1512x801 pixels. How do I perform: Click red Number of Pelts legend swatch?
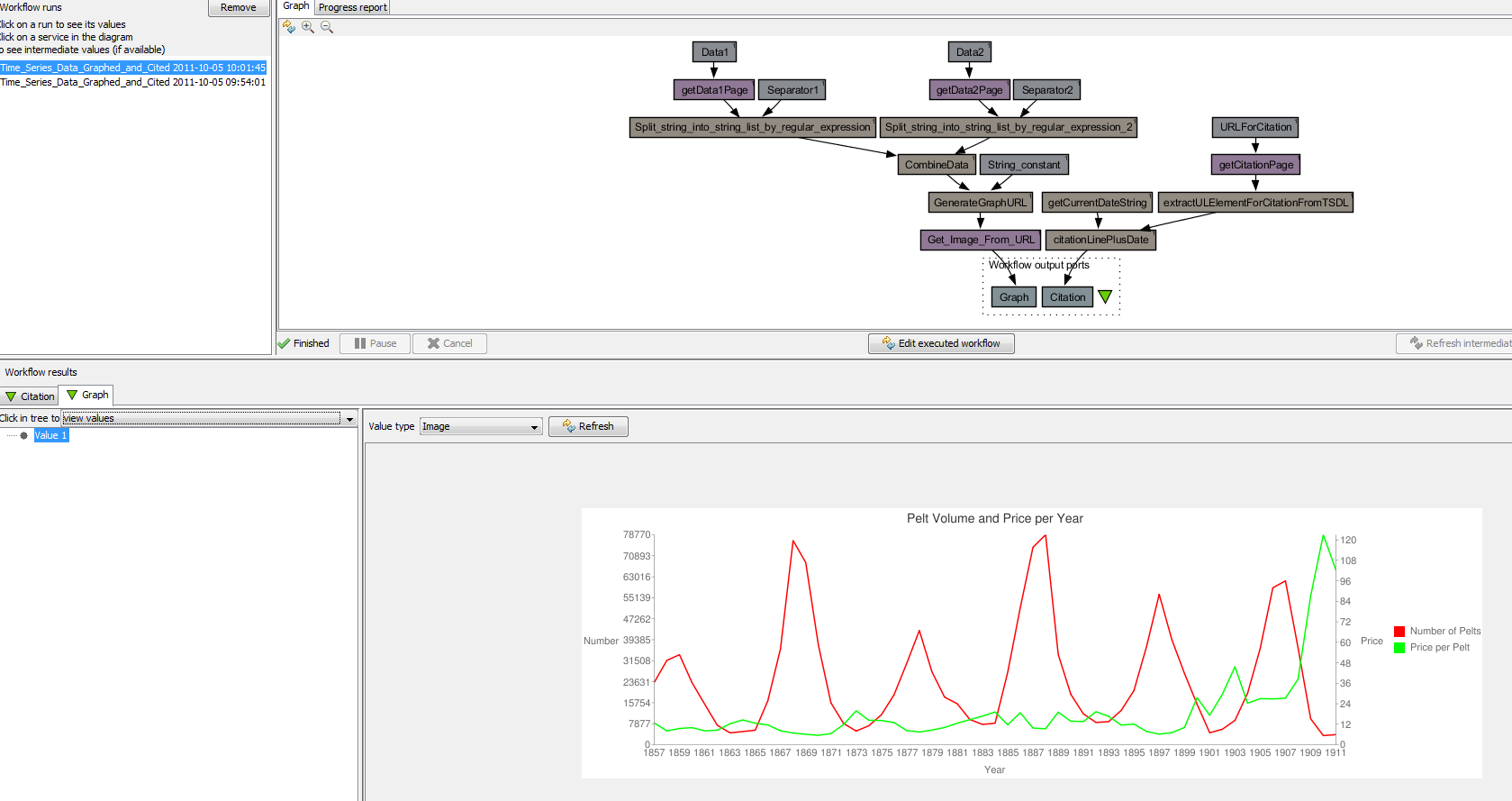[1399, 632]
